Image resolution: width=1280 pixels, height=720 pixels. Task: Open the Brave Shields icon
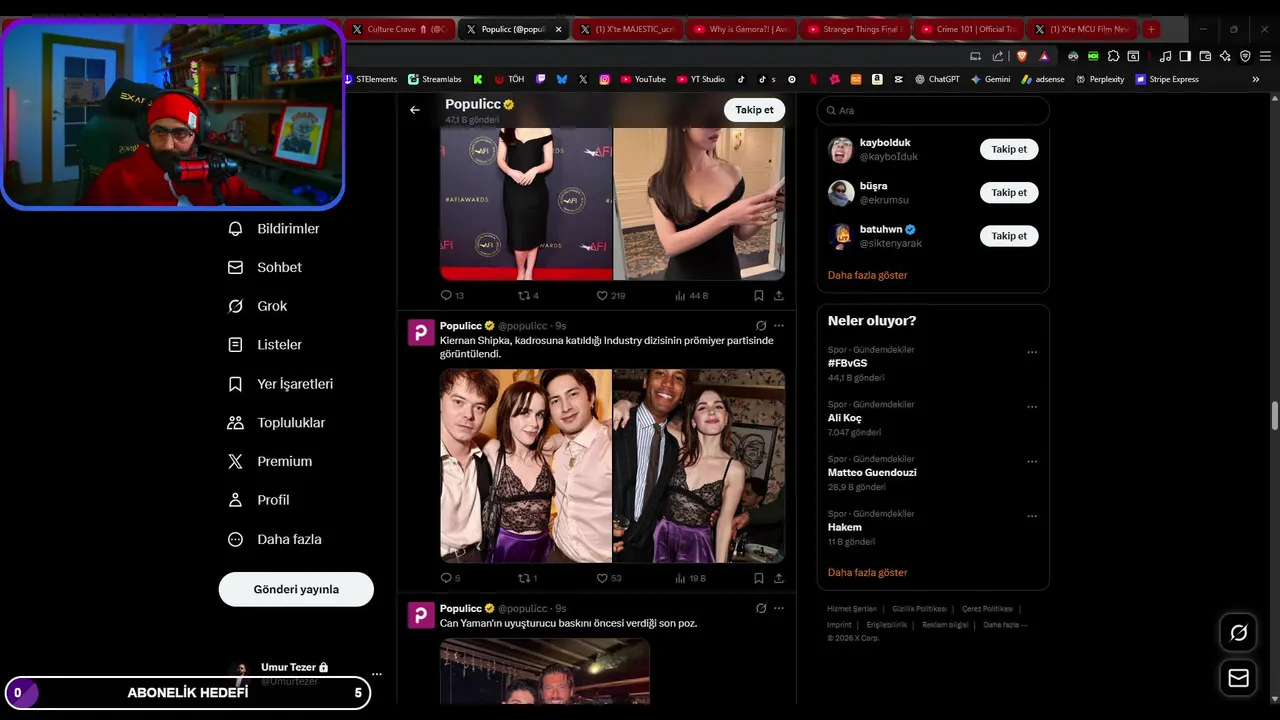(1022, 56)
